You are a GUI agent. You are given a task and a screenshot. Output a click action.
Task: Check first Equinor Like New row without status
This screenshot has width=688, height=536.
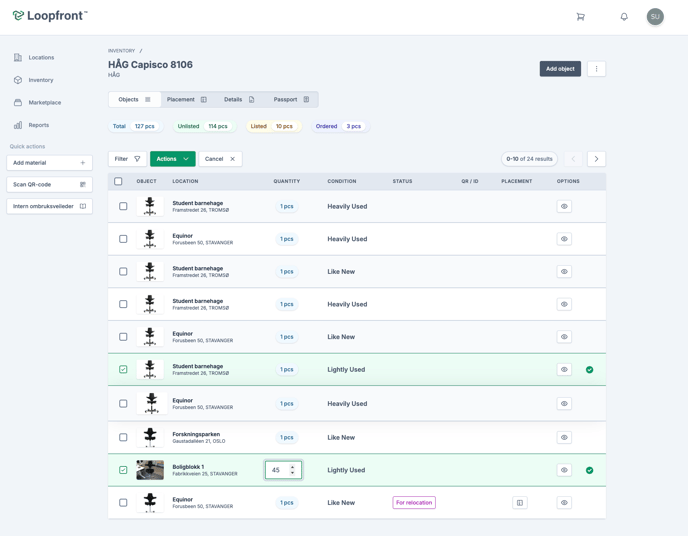(x=123, y=337)
